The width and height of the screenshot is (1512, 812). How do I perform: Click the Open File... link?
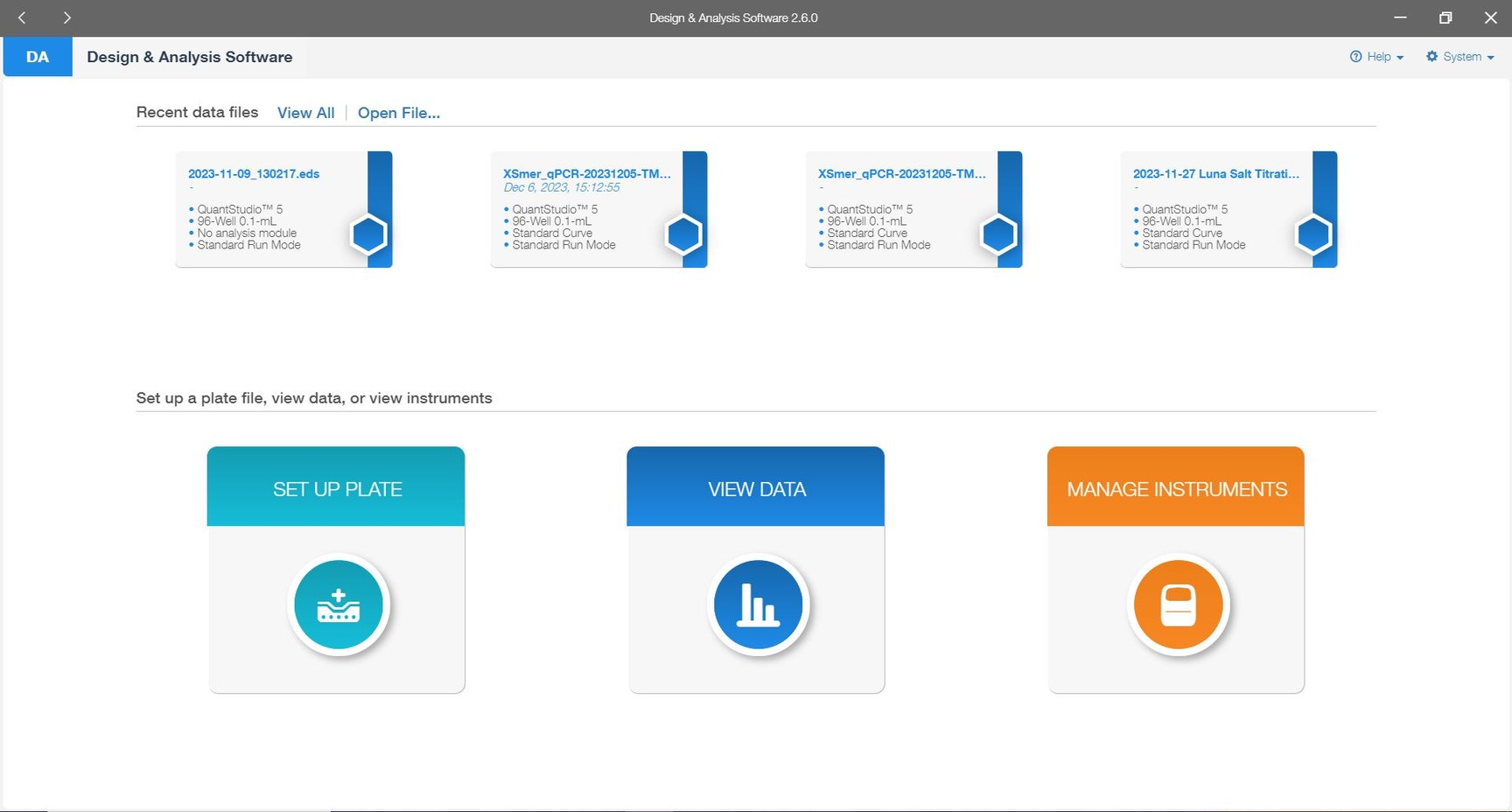[x=398, y=113]
